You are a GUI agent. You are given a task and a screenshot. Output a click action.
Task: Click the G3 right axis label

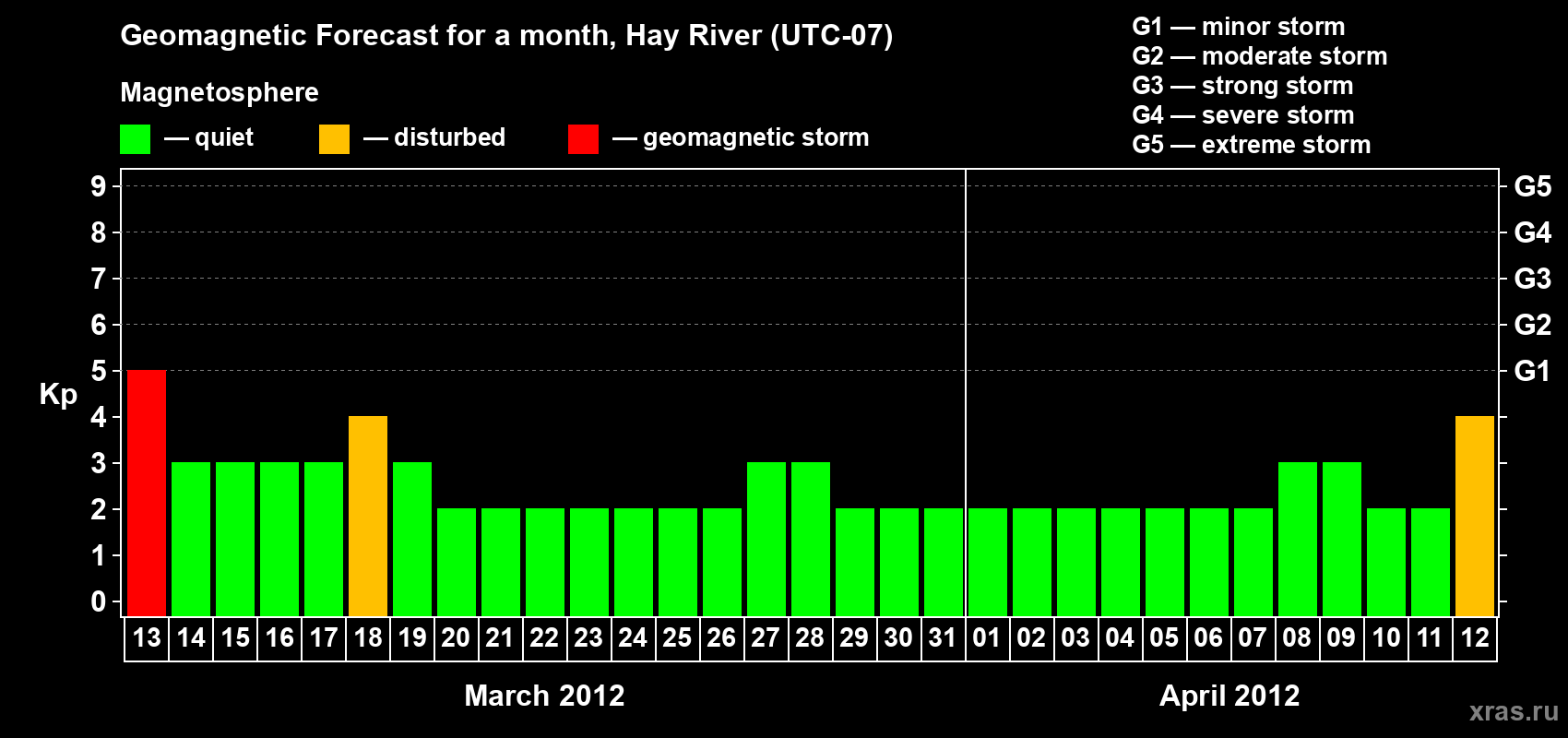click(1533, 279)
